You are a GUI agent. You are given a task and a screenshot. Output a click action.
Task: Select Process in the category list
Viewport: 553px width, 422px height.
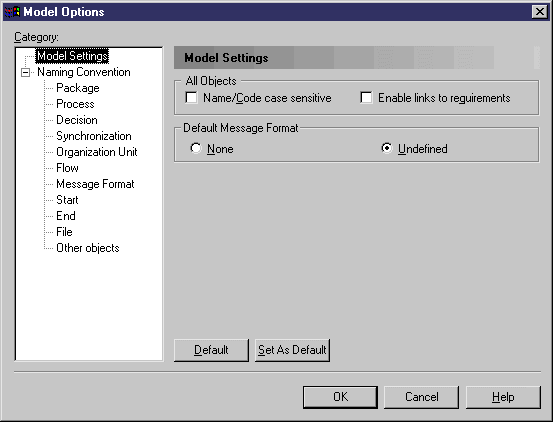[75, 104]
